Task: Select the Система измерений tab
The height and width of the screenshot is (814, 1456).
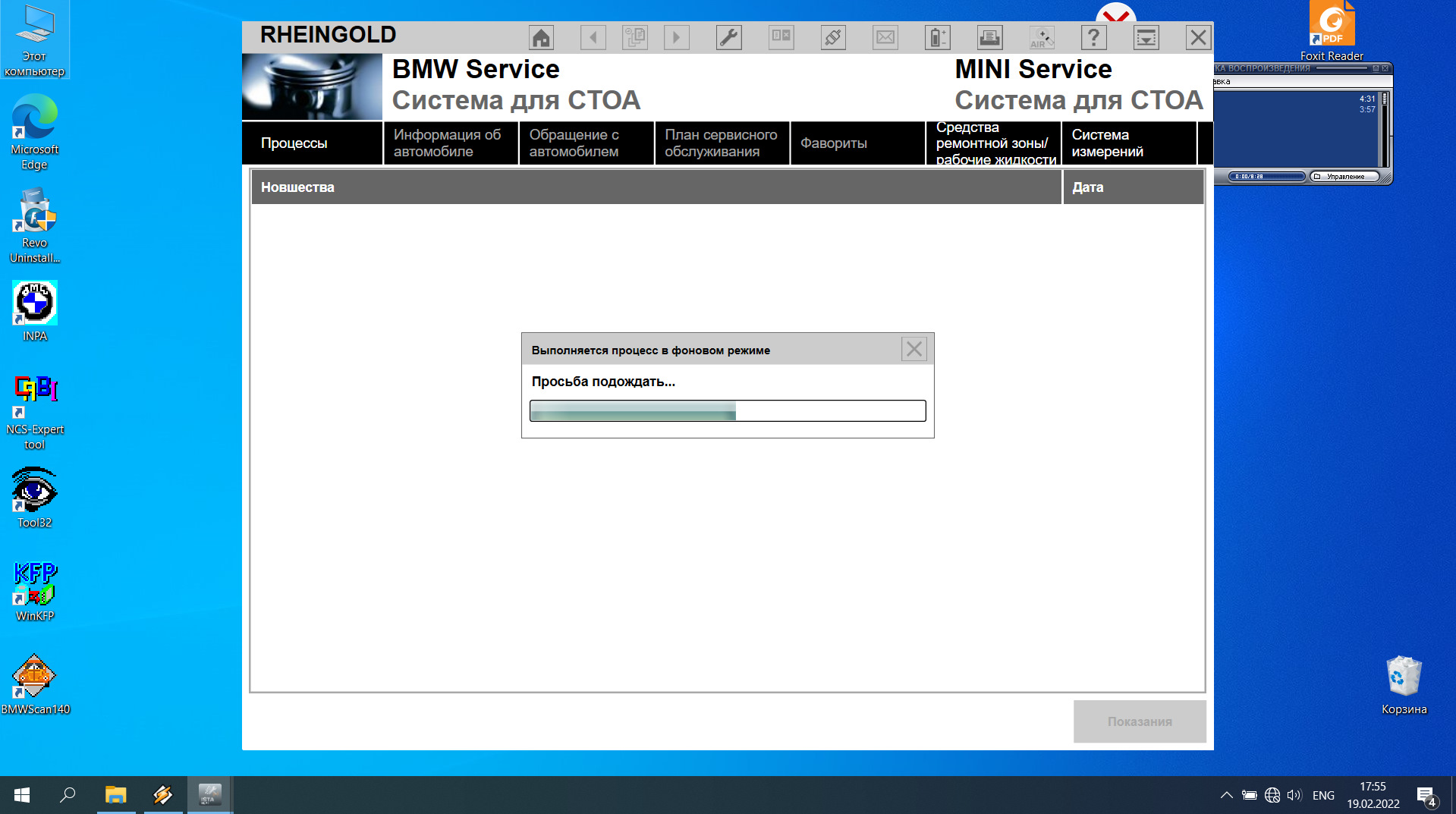Action: (x=1130, y=143)
